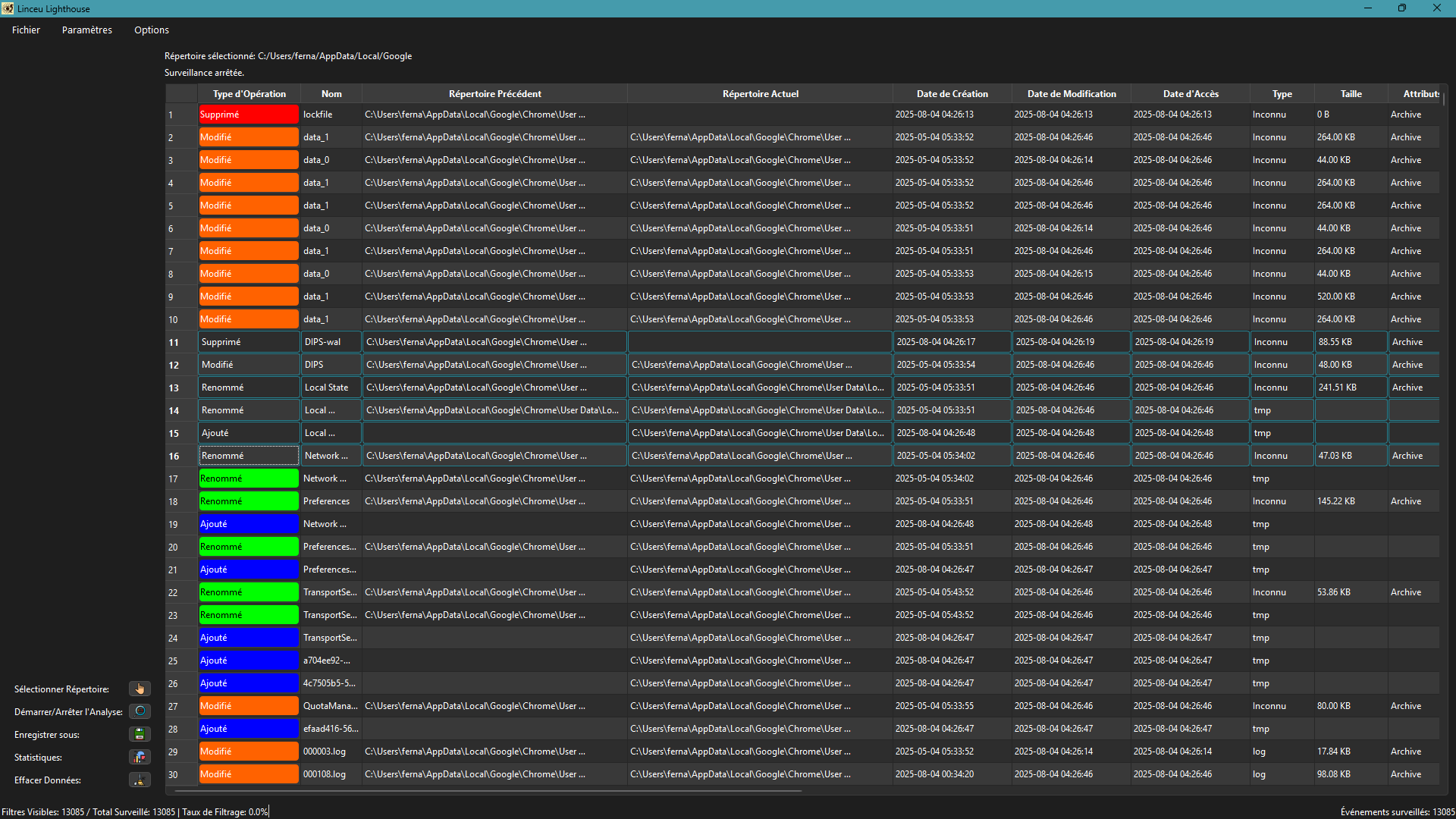
Task: Click the horizontal scrollbar below table
Action: pyautogui.click(x=485, y=791)
